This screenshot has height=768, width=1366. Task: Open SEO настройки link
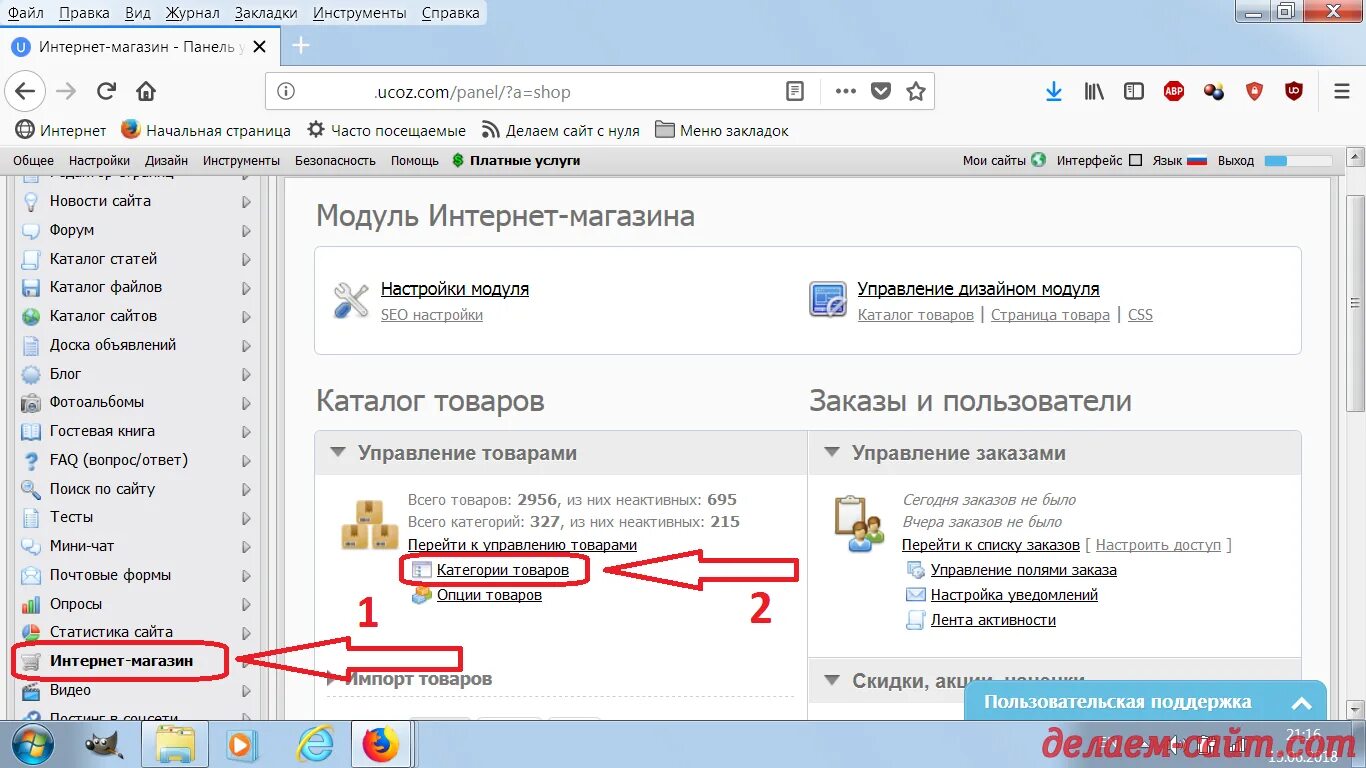432,315
